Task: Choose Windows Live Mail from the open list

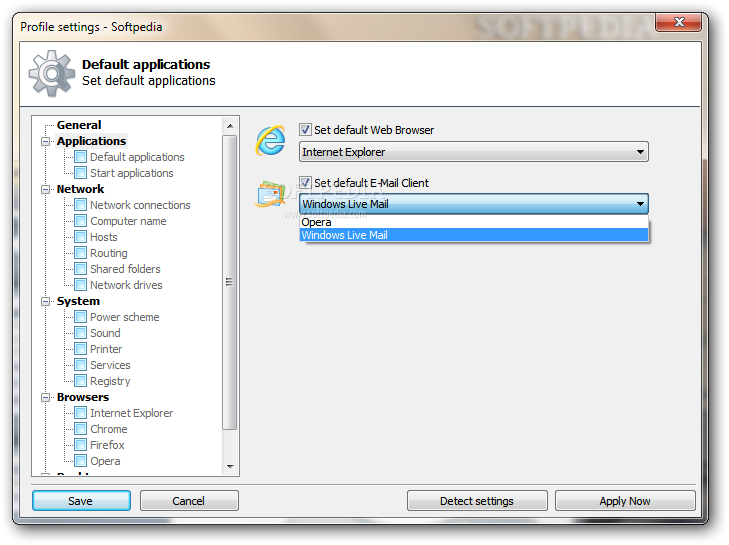Action: [474, 235]
